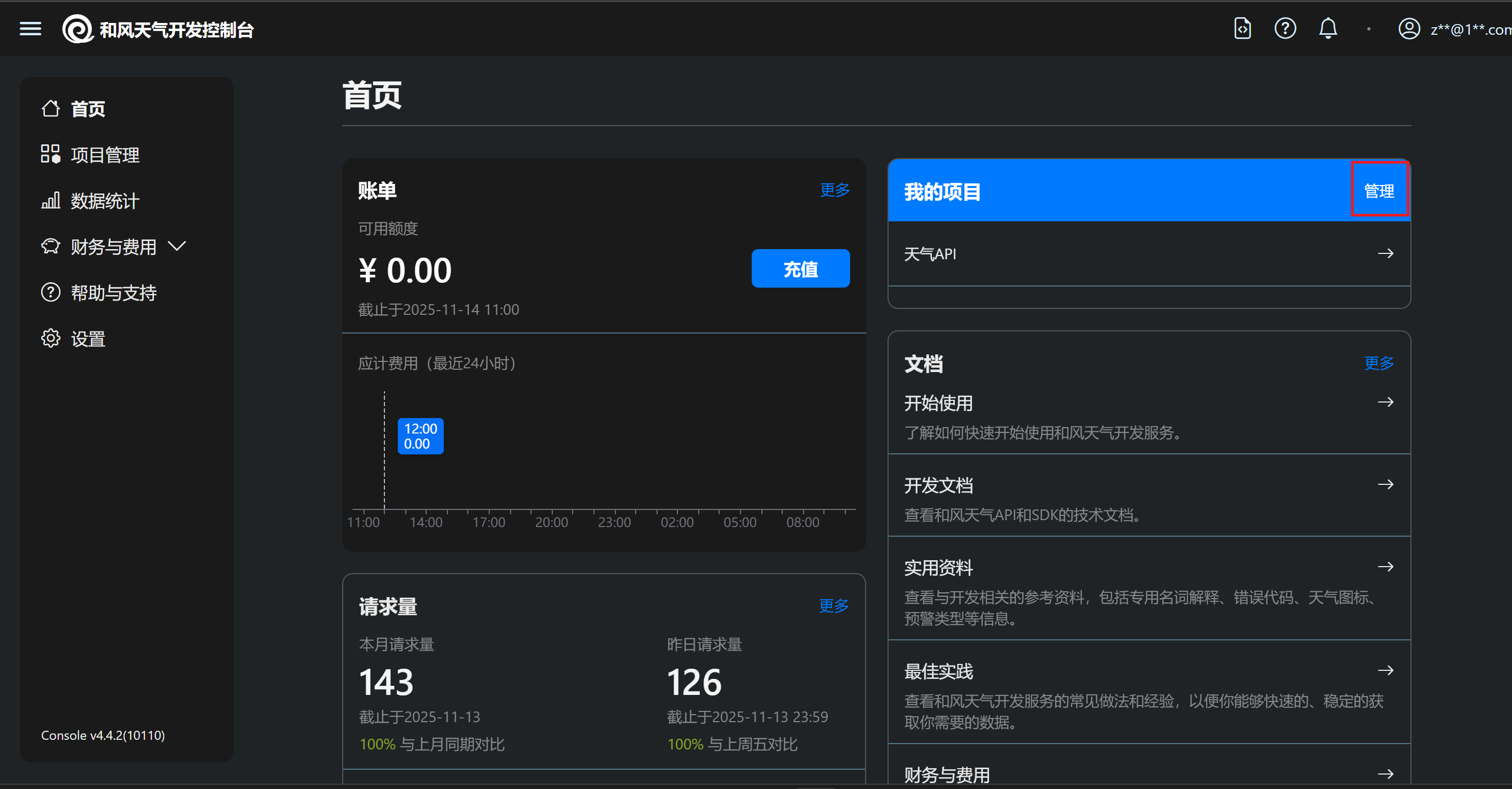
Task: Click the 充值 recharge button
Action: click(x=800, y=268)
